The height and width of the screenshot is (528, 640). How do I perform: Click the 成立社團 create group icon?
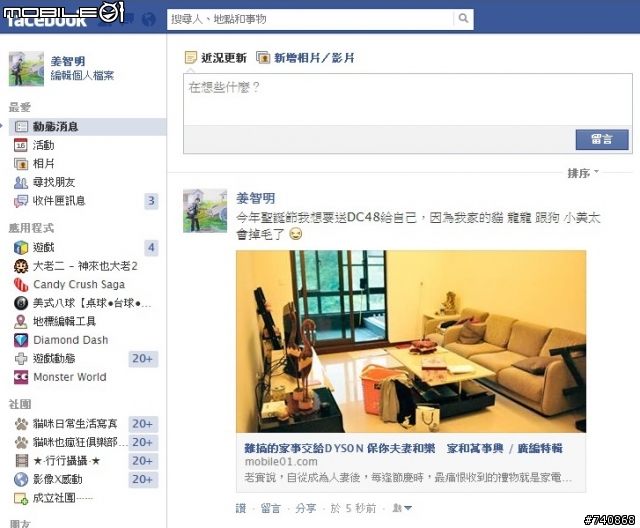pyautogui.click(x=21, y=498)
